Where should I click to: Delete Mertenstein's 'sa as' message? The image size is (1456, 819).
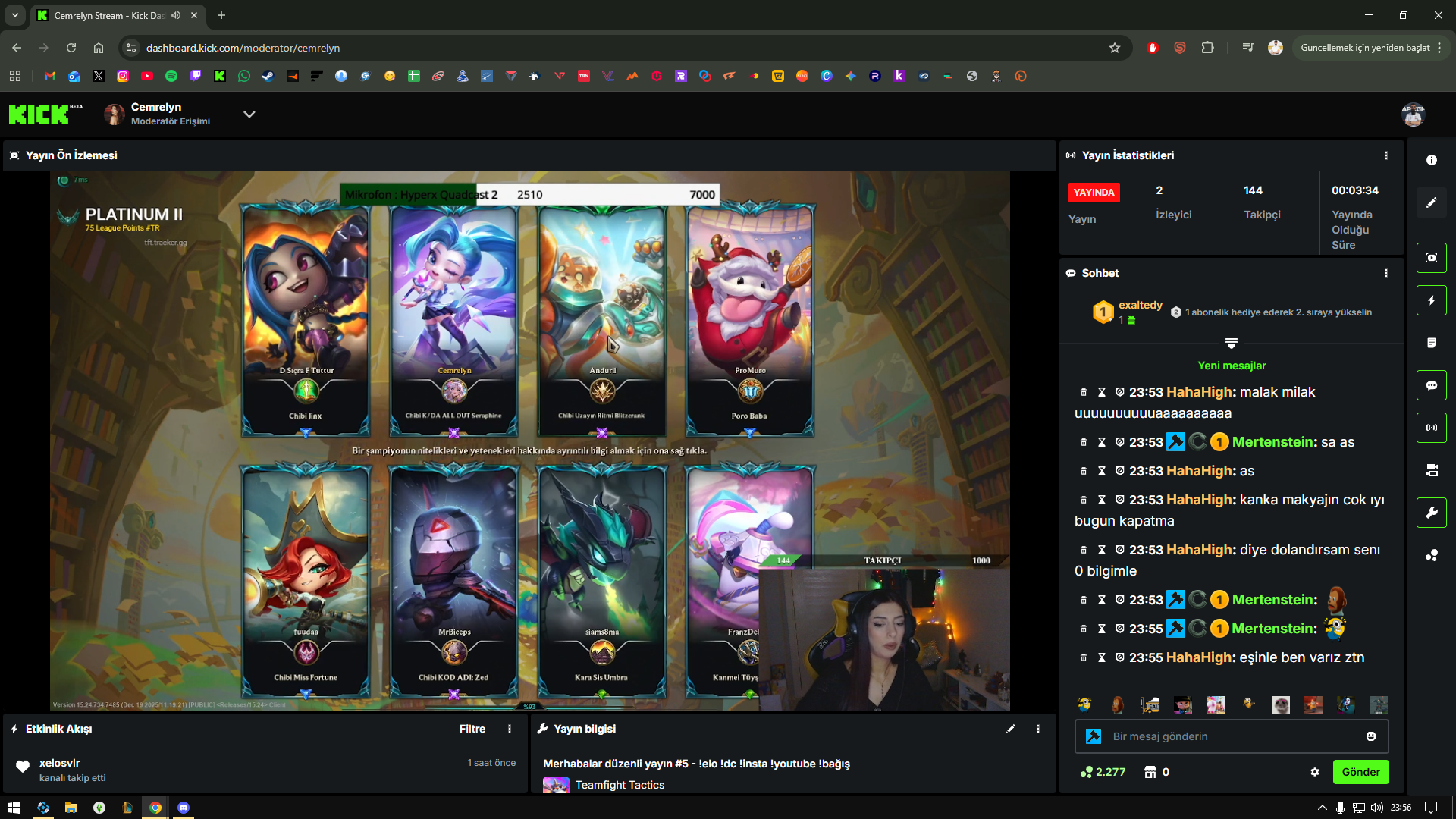click(1084, 442)
